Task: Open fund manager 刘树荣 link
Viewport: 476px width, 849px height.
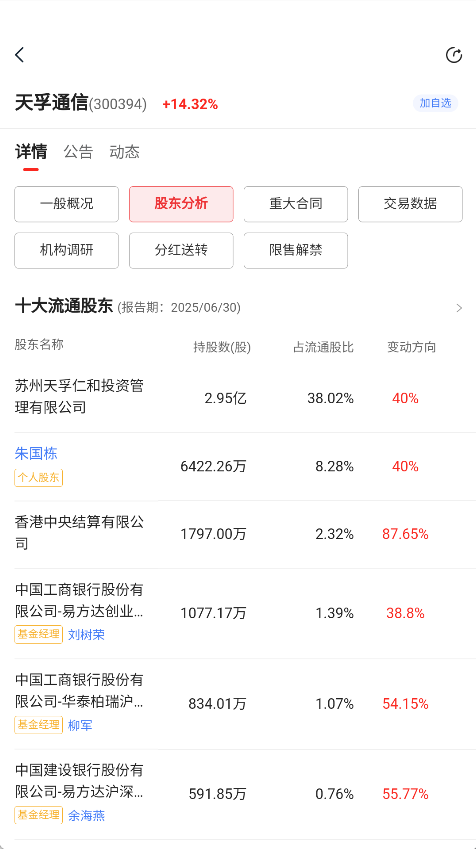Action: (86, 635)
